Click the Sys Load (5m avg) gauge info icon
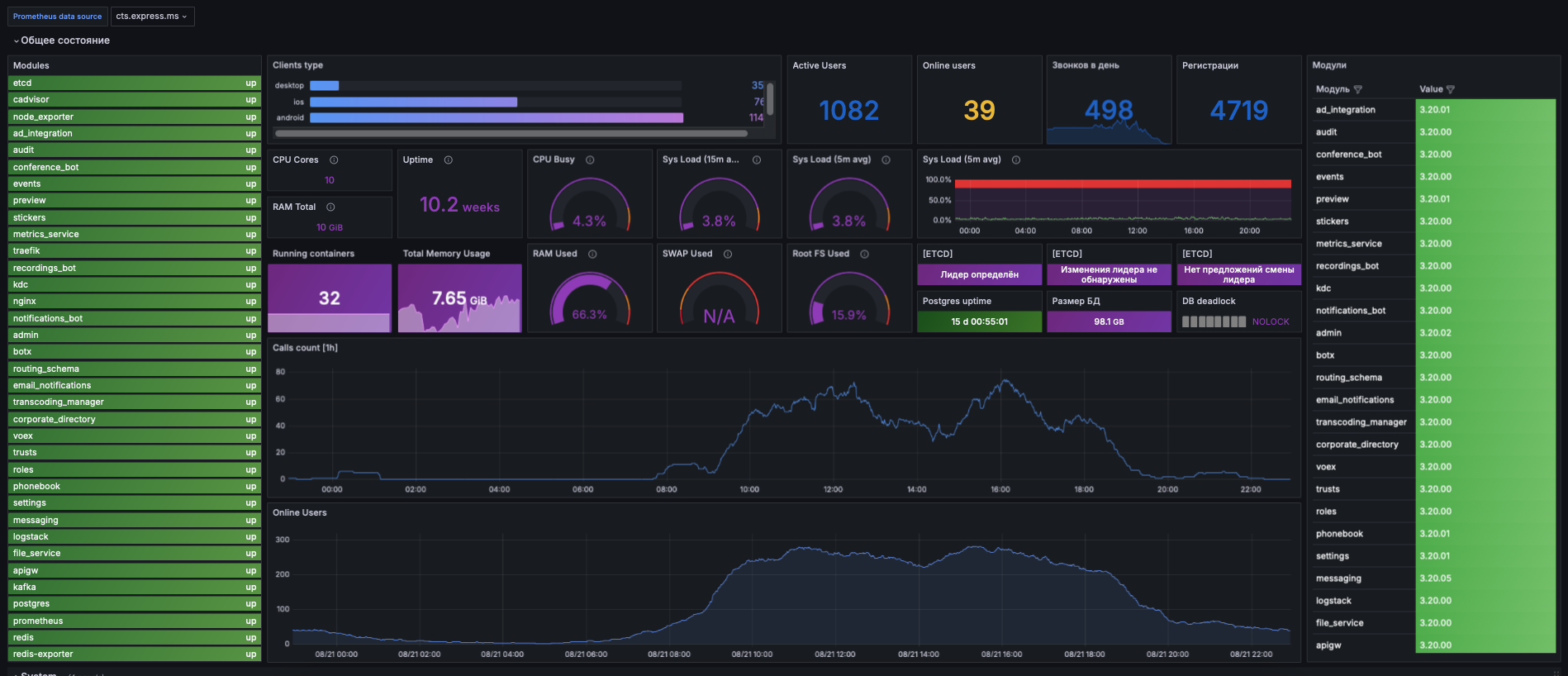 886,159
